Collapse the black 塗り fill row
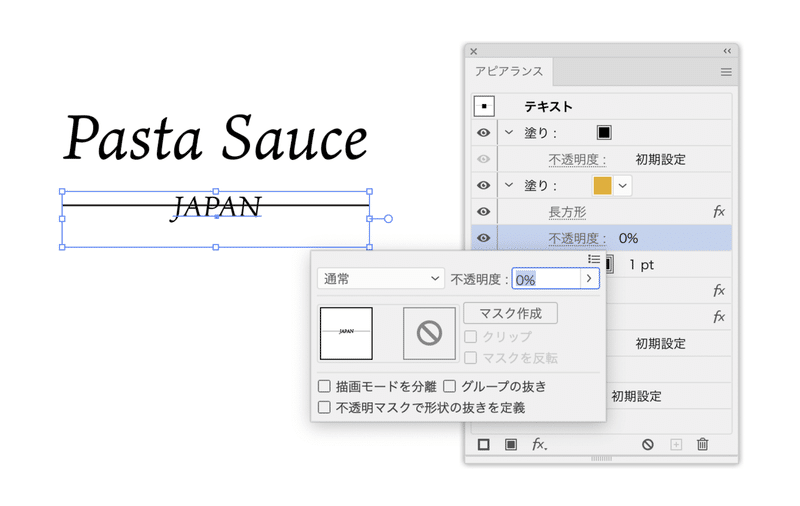Viewport: 800px width, 506px height. (509, 132)
